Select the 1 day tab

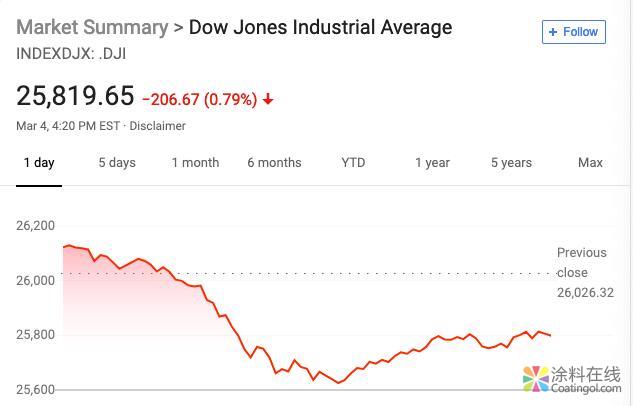(39, 163)
